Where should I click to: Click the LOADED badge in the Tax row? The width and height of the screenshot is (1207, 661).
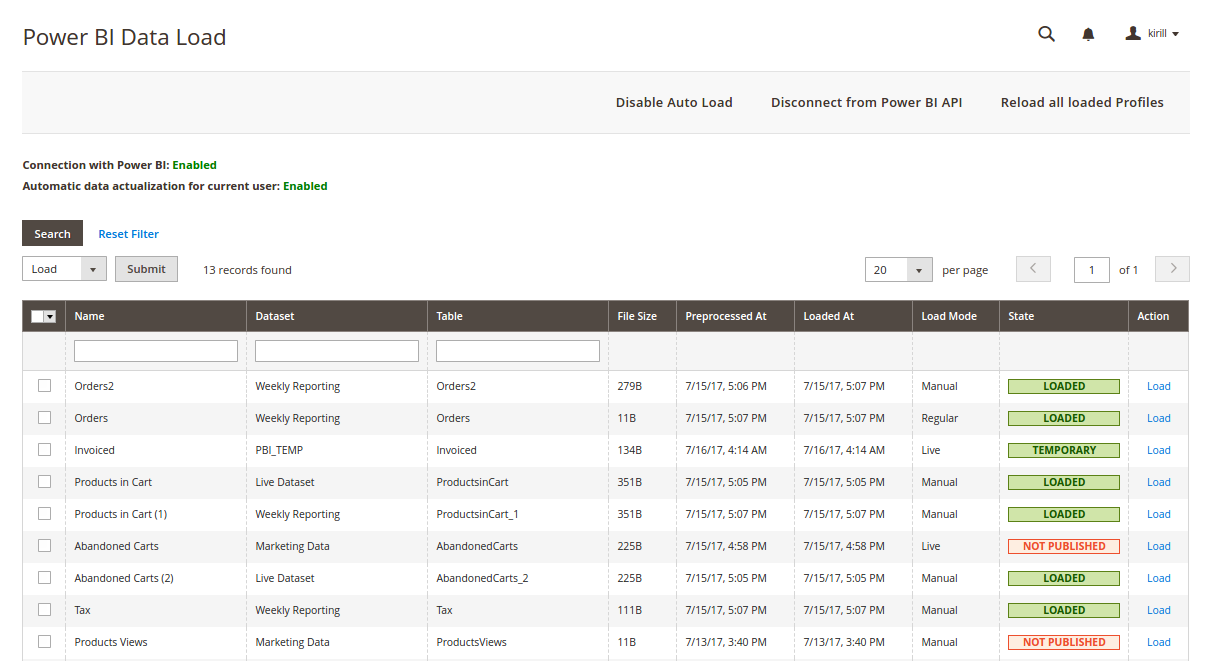click(1064, 610)
